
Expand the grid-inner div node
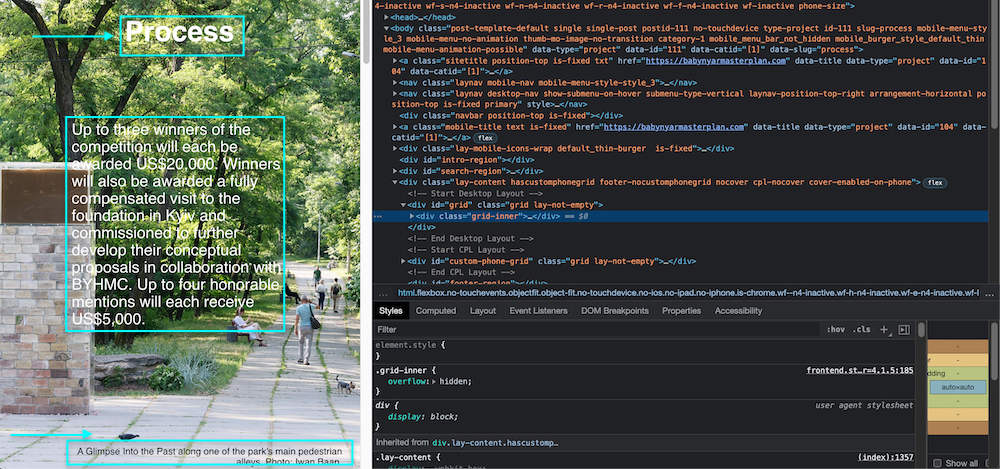pyautogui.click(x=411, y=216)
